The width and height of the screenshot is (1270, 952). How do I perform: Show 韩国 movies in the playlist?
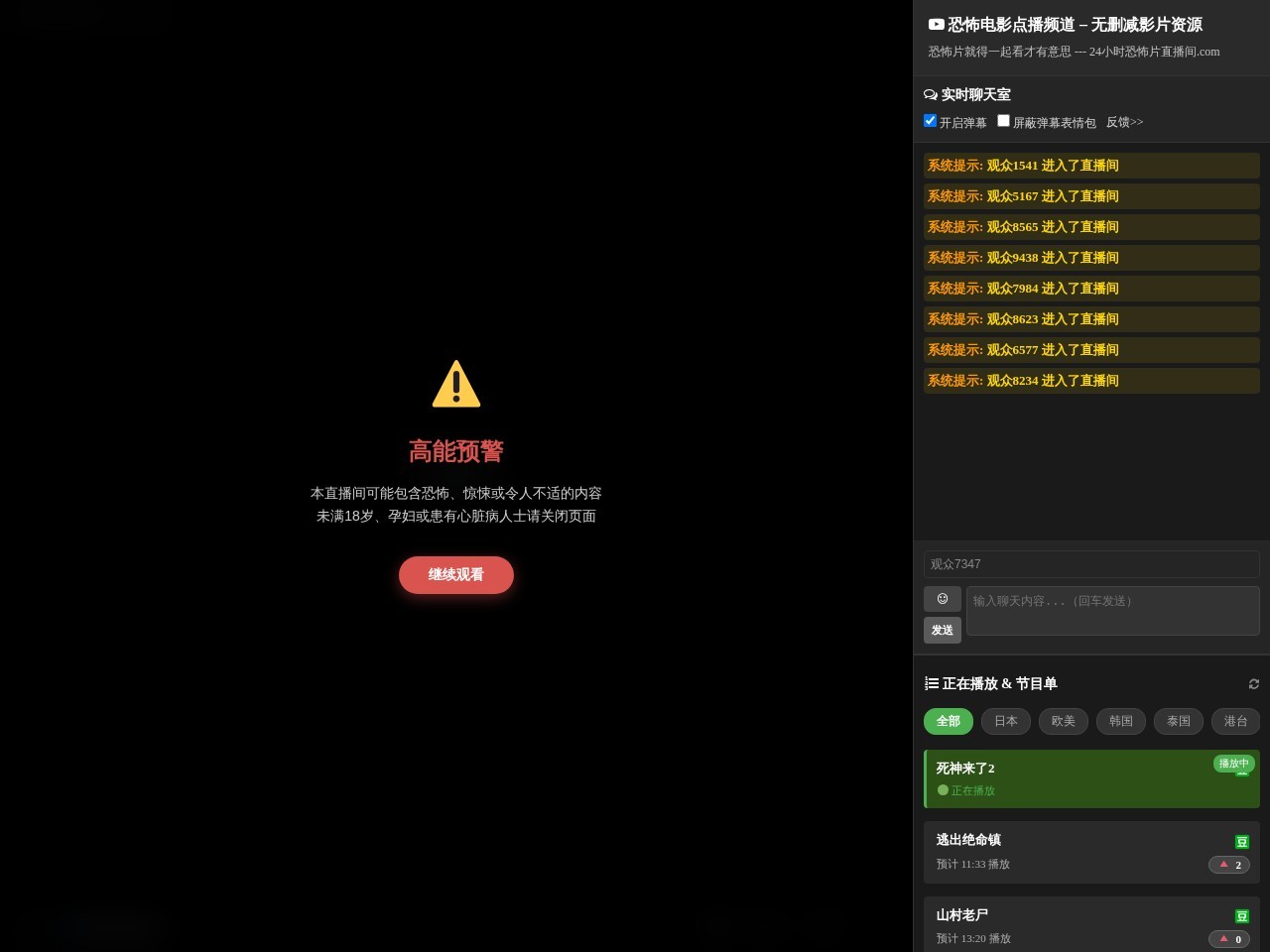coord(1120,722)
